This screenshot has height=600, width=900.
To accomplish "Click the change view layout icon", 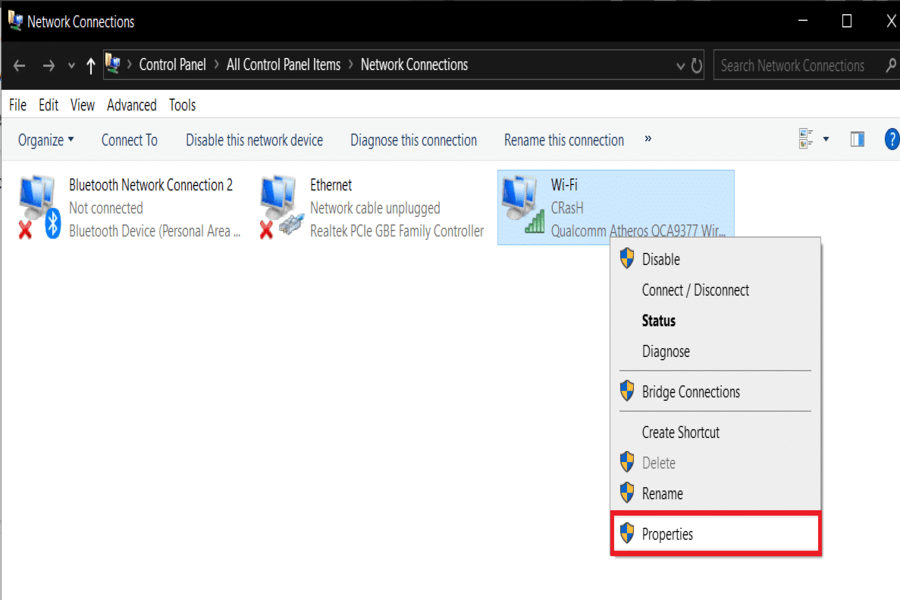I will (x=807, y=140).
